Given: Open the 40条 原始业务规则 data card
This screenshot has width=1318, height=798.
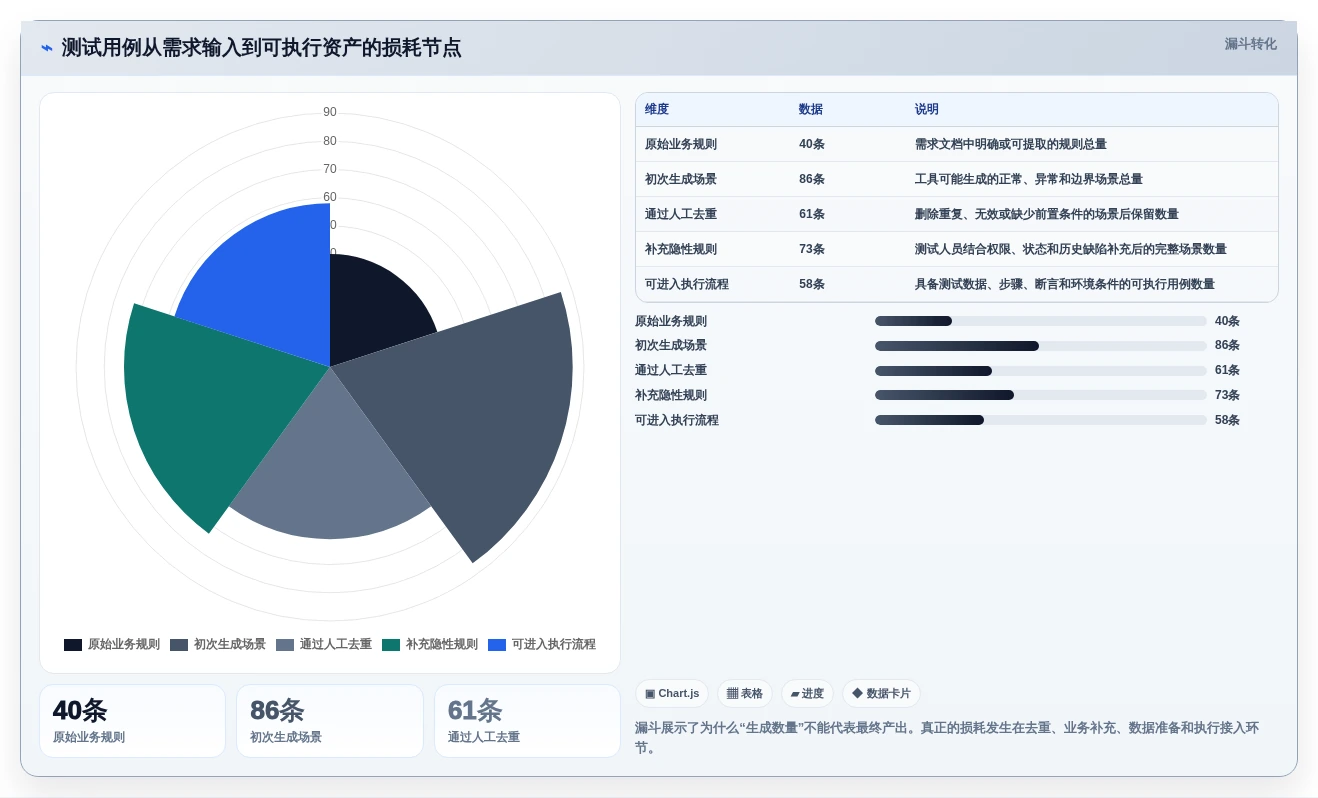Looking at the screenshot, I should coord(132,721).
